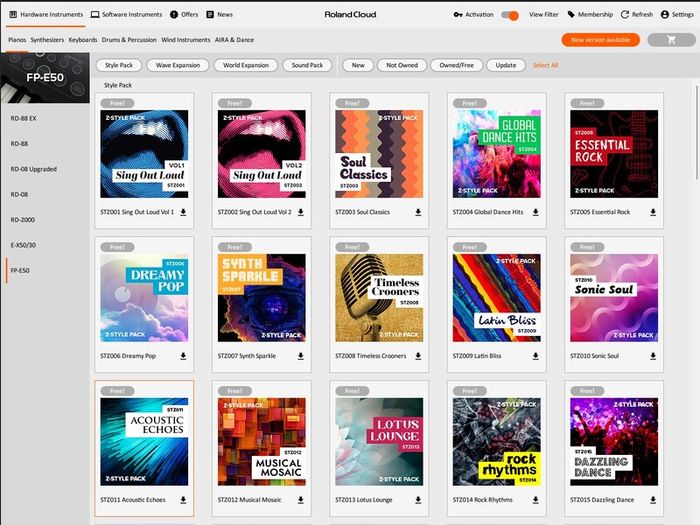Click the Membership tag icon
700x525 pixels.
coord(571,14)
